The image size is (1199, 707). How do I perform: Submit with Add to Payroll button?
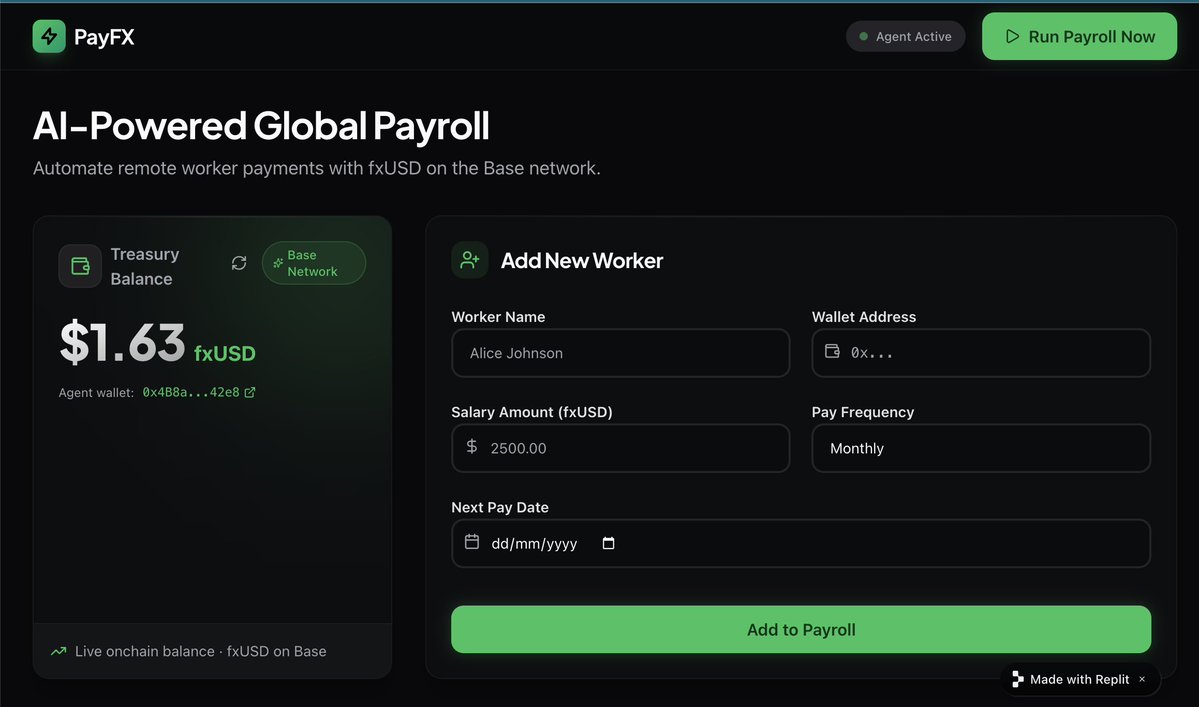(x=801, y=630)
